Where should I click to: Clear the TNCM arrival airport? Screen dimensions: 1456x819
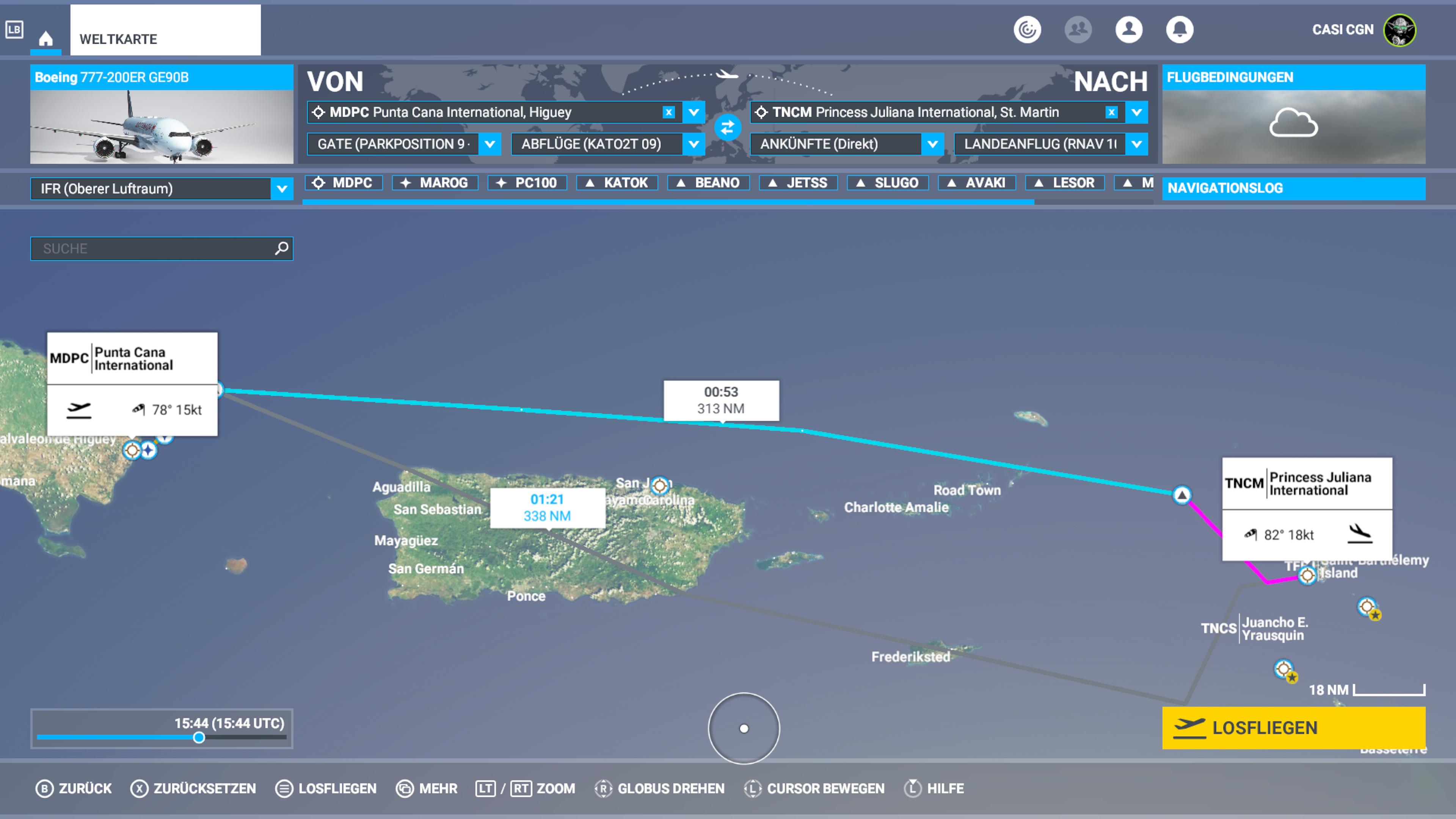coord(1111,112)
